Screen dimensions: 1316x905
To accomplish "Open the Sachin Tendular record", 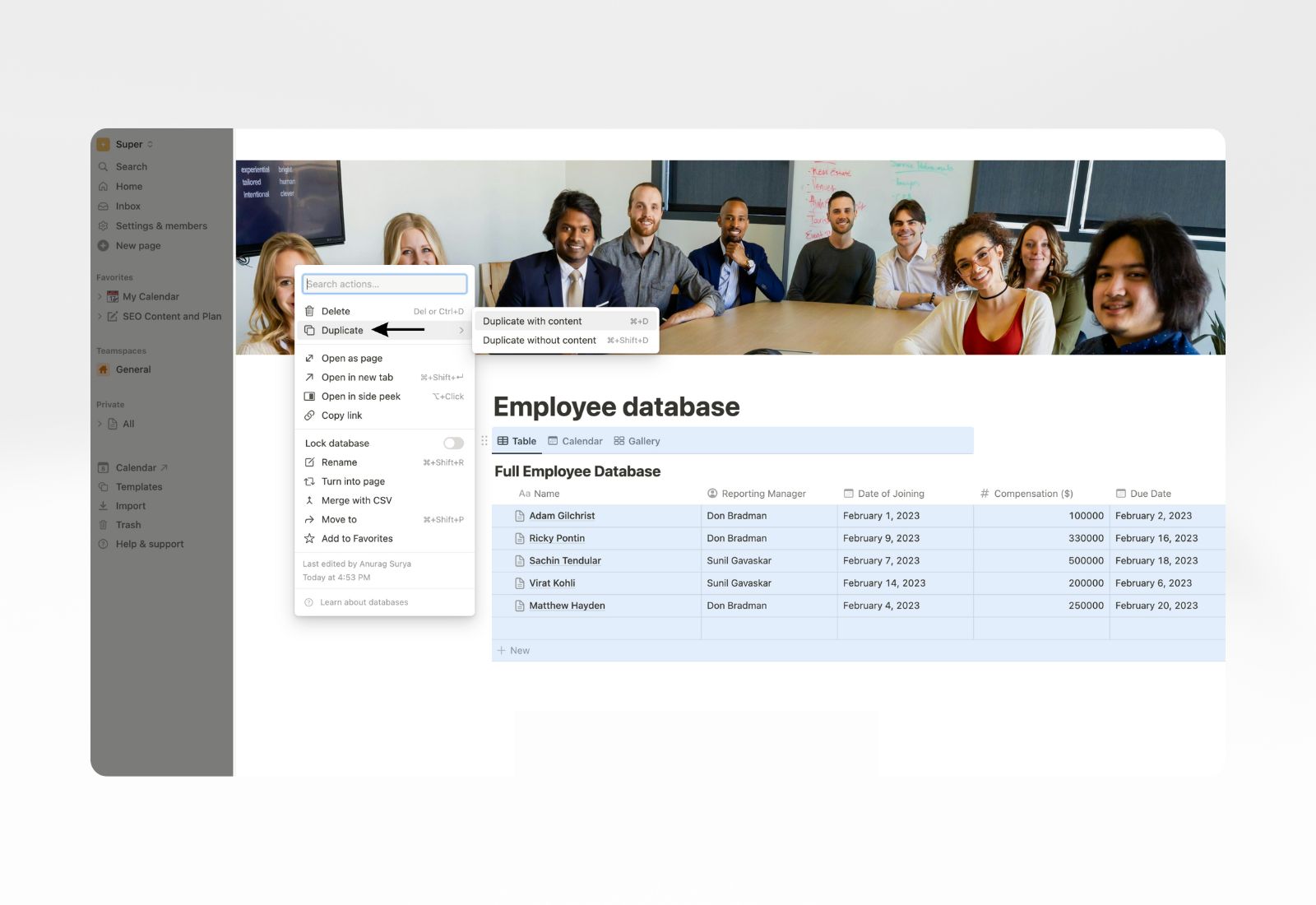I will click(x=565, y=560).
